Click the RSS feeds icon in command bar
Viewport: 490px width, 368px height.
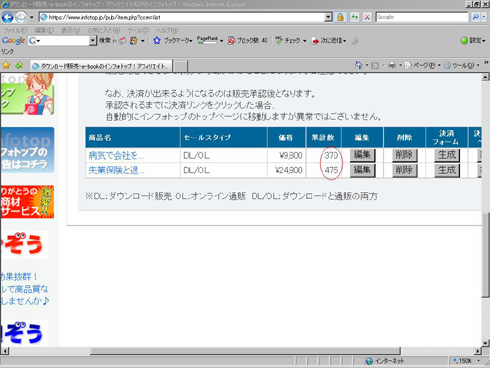click(375, 65)
